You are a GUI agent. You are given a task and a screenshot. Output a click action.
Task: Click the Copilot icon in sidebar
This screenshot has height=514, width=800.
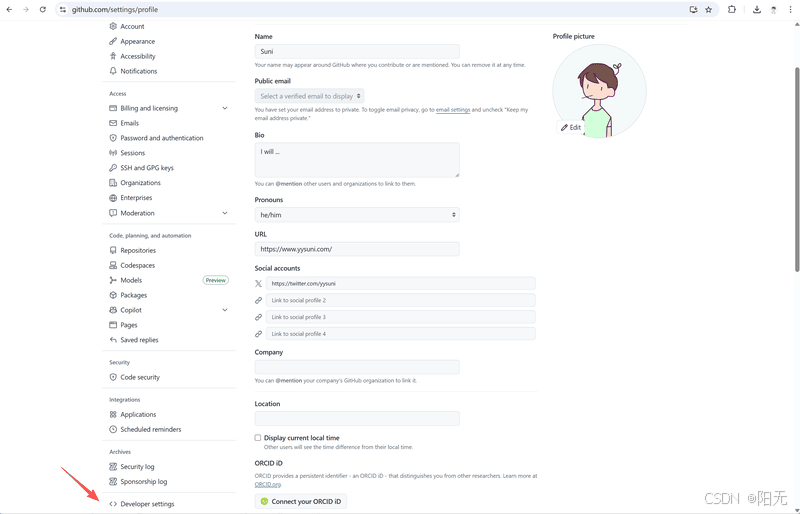pyautogui.click(x=113, y=310)
